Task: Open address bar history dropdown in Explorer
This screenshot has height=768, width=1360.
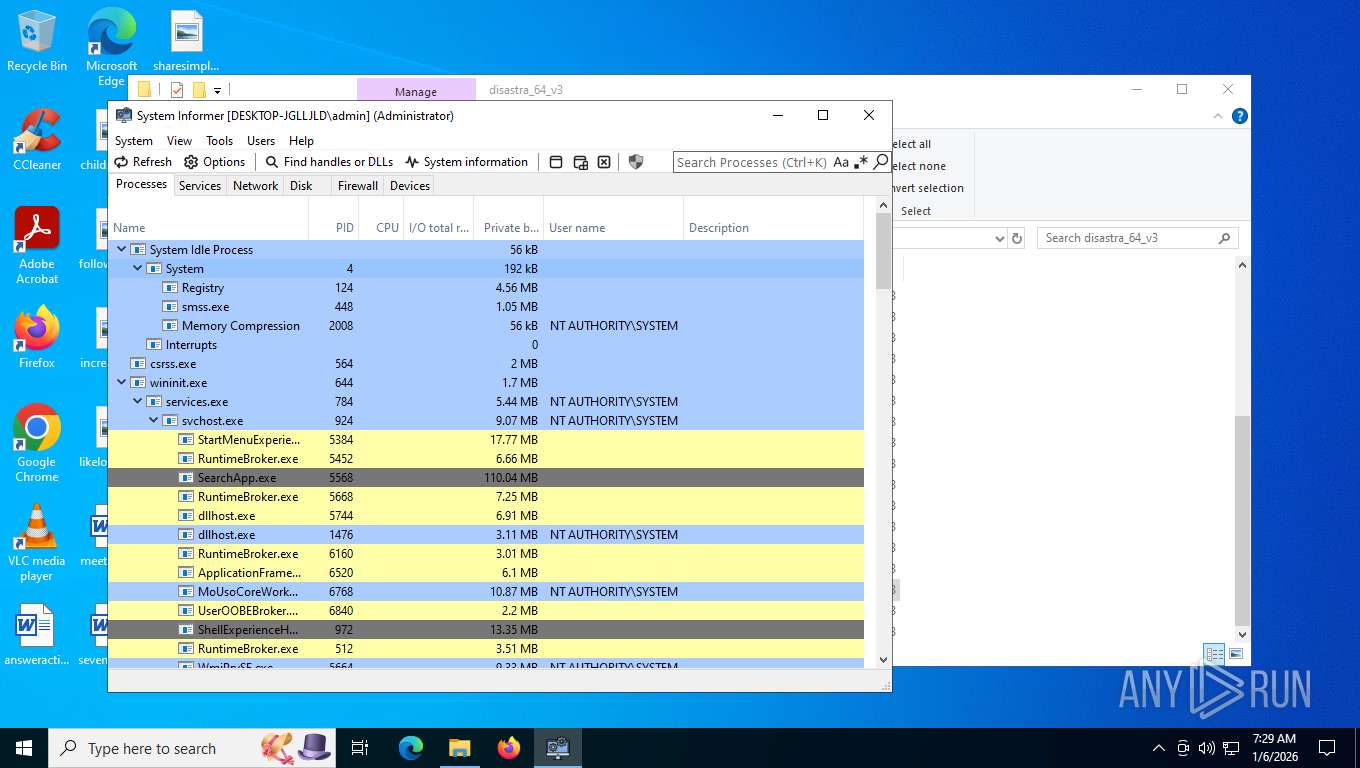Action: pyautogui.click(x=1000, y=238)
